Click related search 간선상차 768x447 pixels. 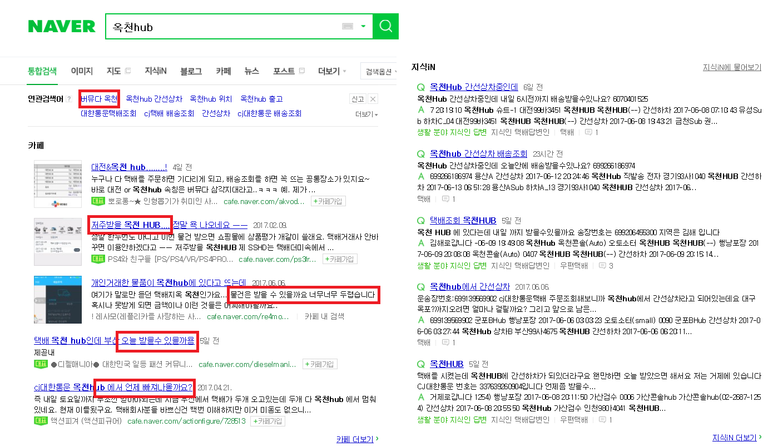click(x=216, y=113)
